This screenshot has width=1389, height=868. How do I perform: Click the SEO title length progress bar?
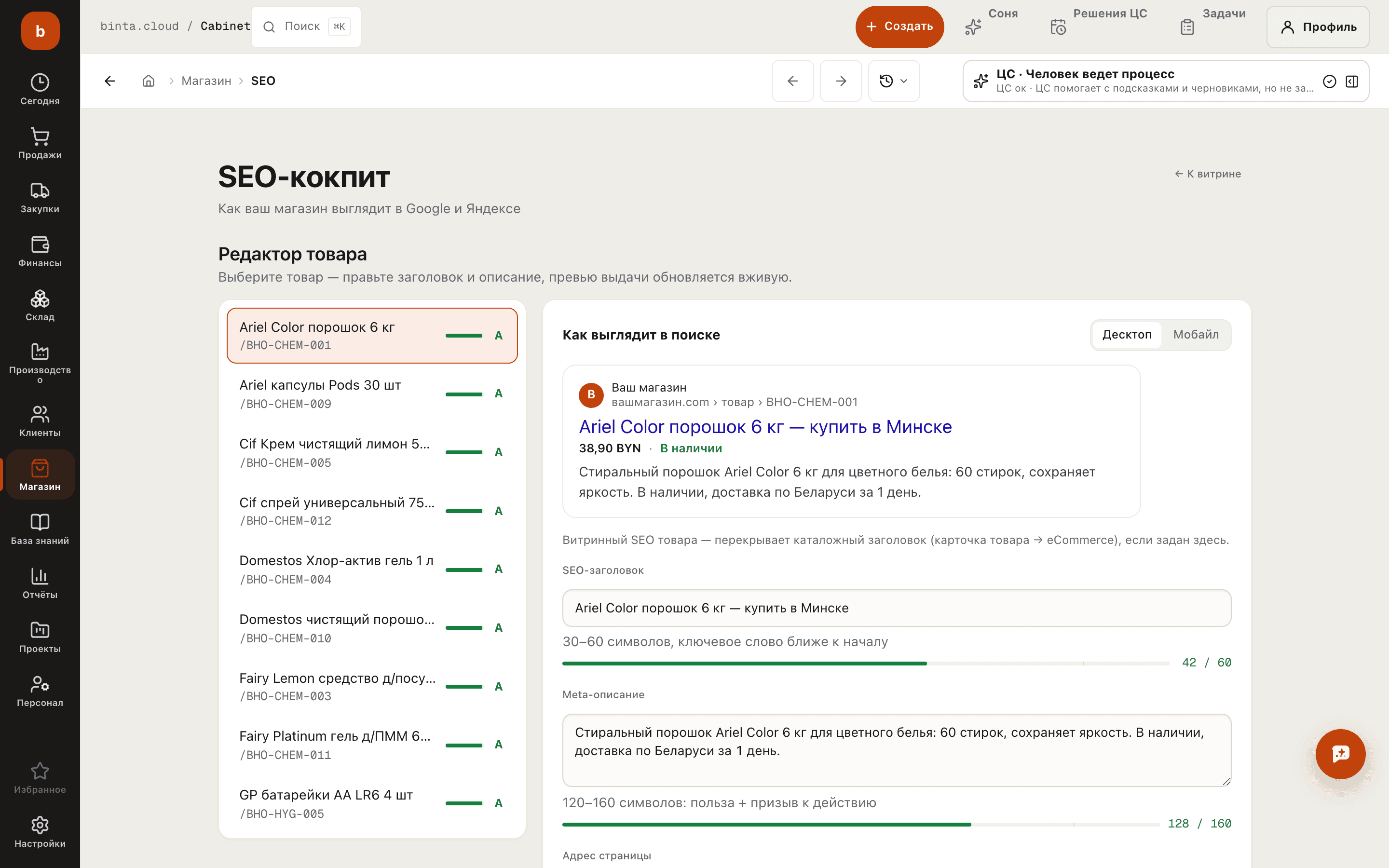(x=866, y=663)
